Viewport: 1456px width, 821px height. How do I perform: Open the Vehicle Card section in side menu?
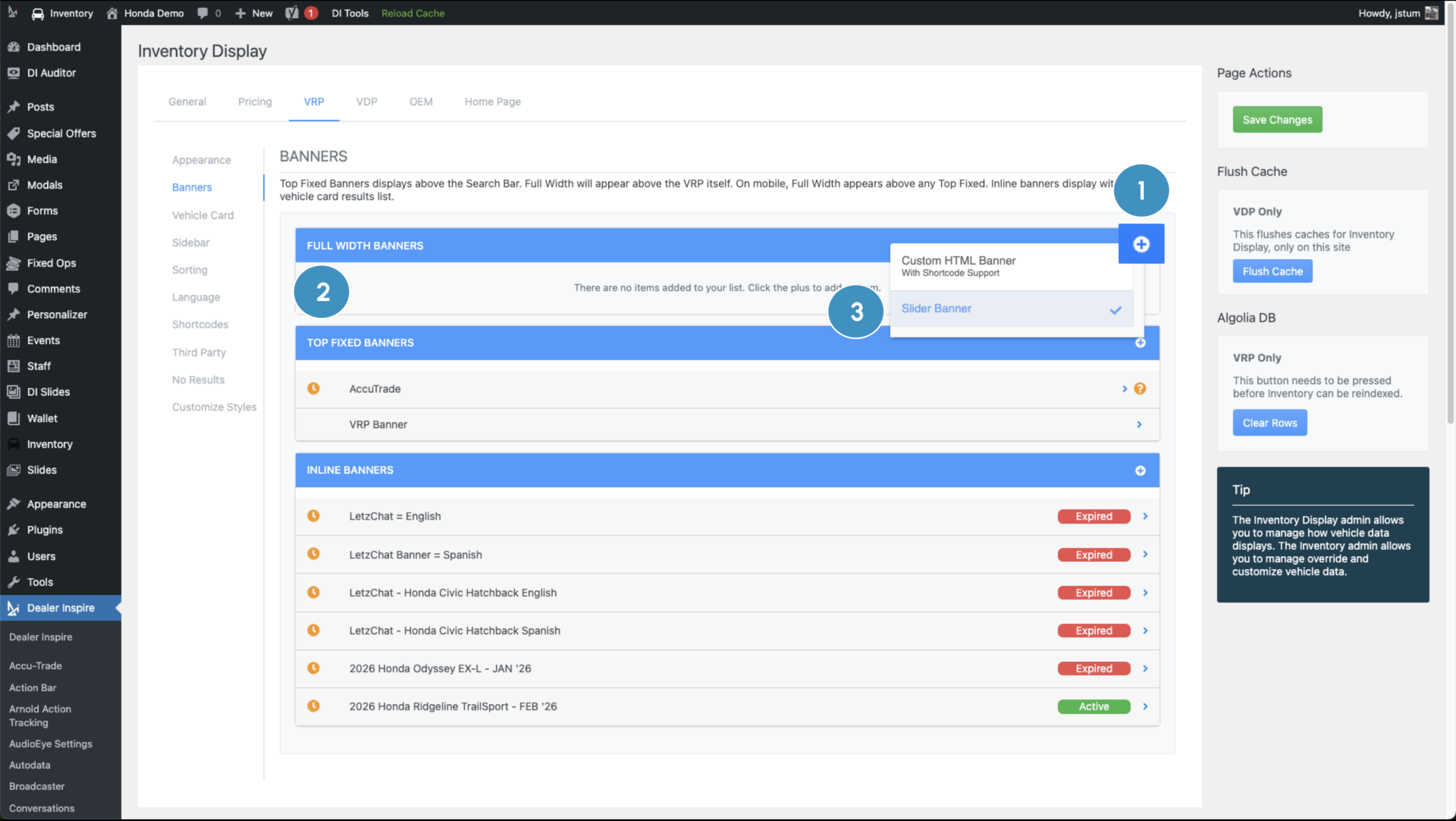tap(203, 215)
